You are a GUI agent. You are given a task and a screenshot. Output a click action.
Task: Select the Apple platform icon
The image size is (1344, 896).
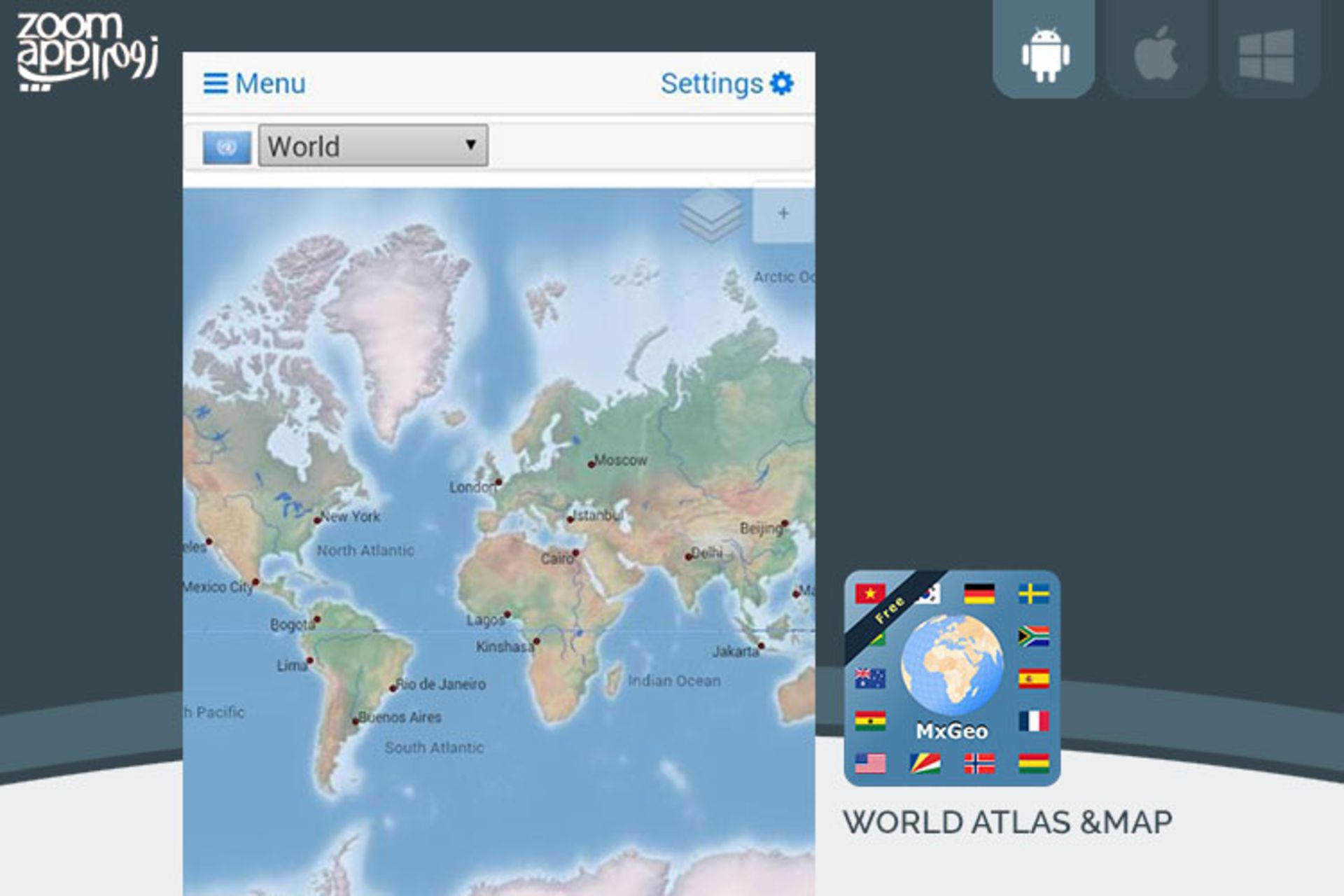pos(1156,52)
